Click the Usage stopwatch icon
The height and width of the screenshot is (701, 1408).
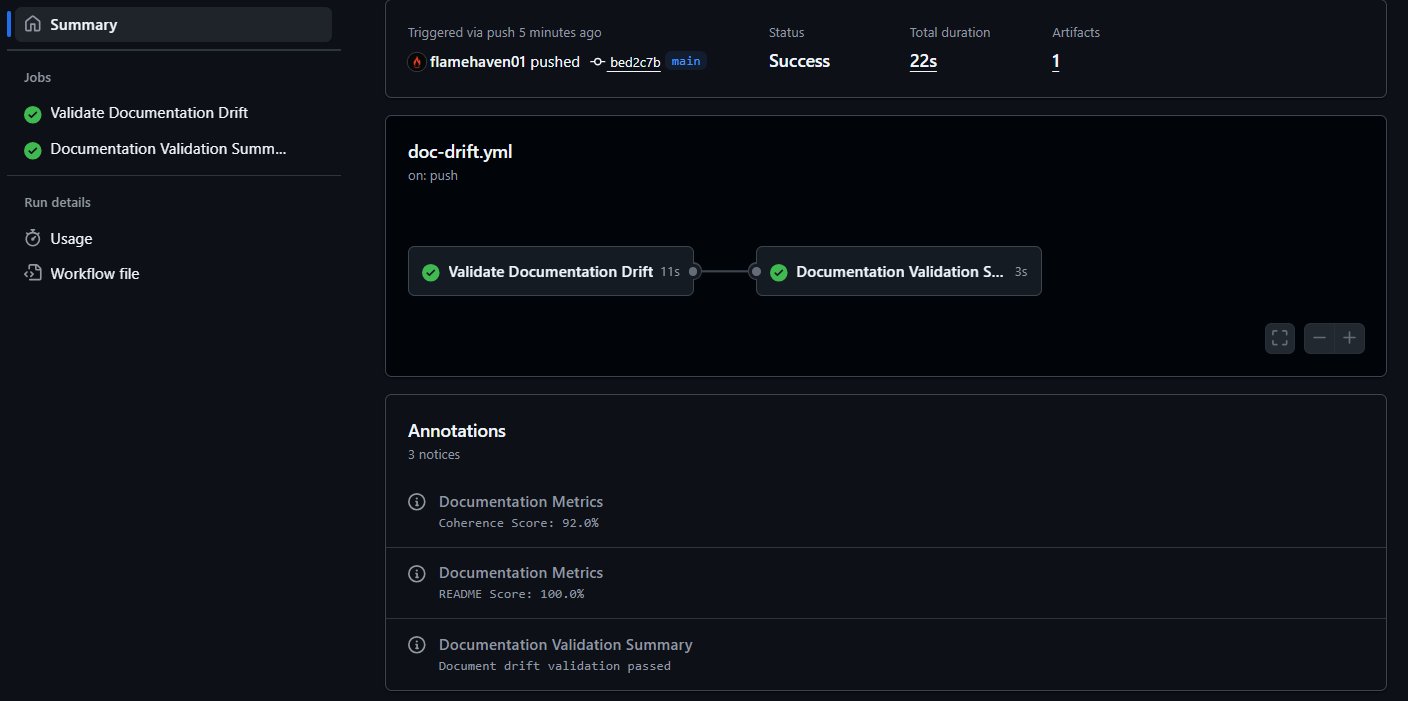coord(33,238)
